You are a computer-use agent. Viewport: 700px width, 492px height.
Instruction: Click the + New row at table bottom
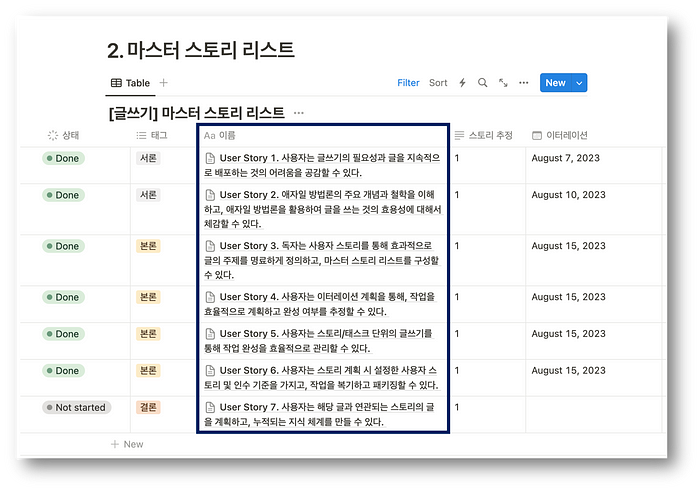pyautogui.click(x=127, y=444)
